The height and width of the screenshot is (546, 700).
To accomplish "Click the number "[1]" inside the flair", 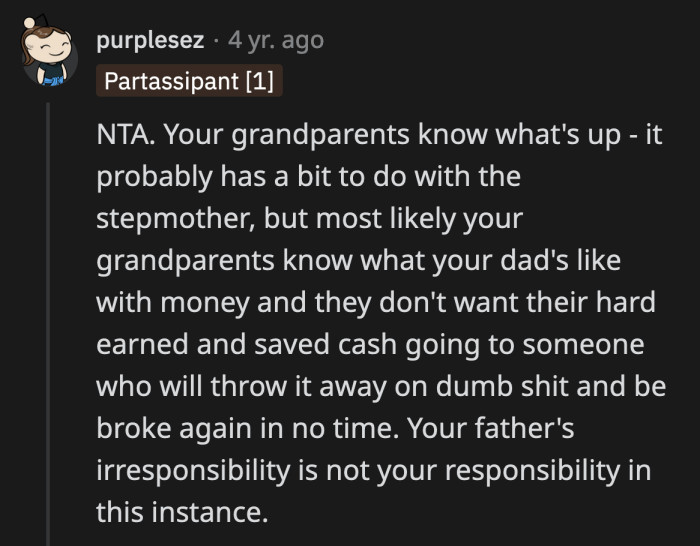I will 258,80.
